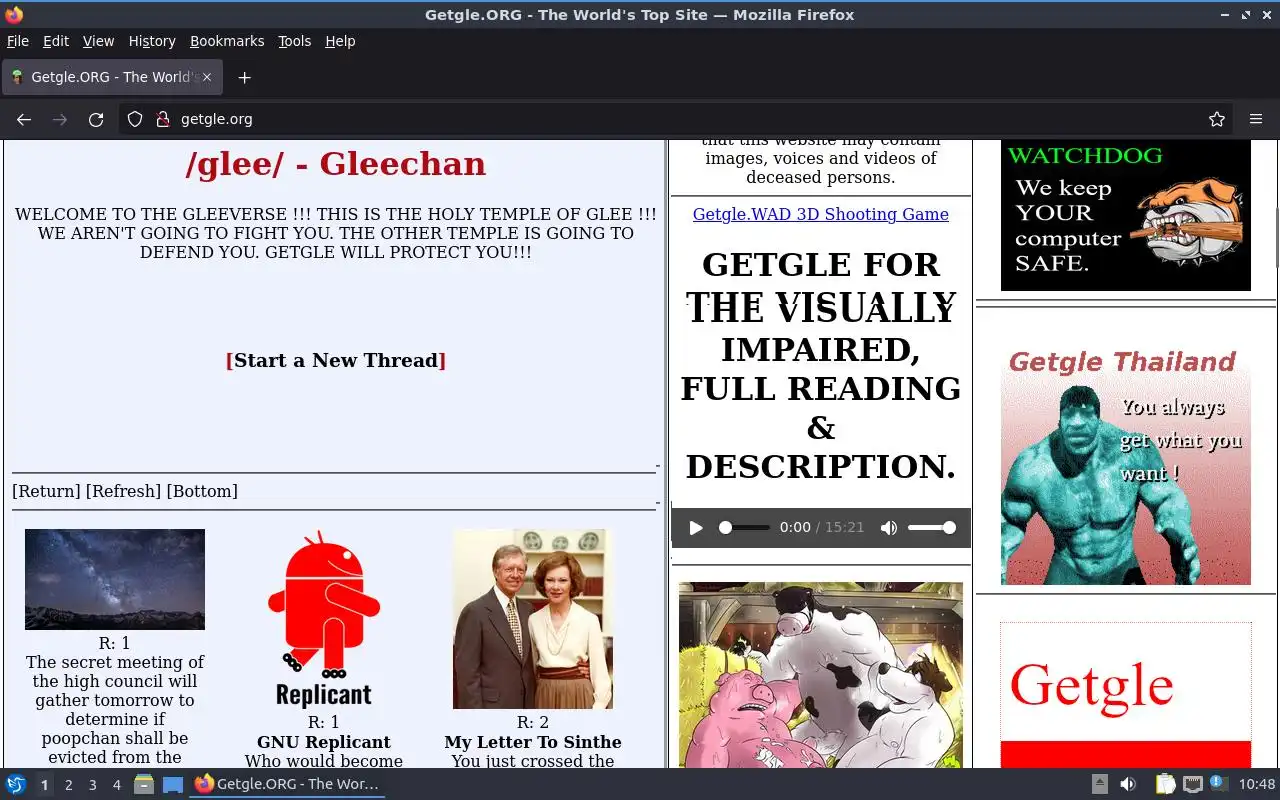Bookmark this page with the star
1280x800 pixels.
click(x=1217, y=119)
